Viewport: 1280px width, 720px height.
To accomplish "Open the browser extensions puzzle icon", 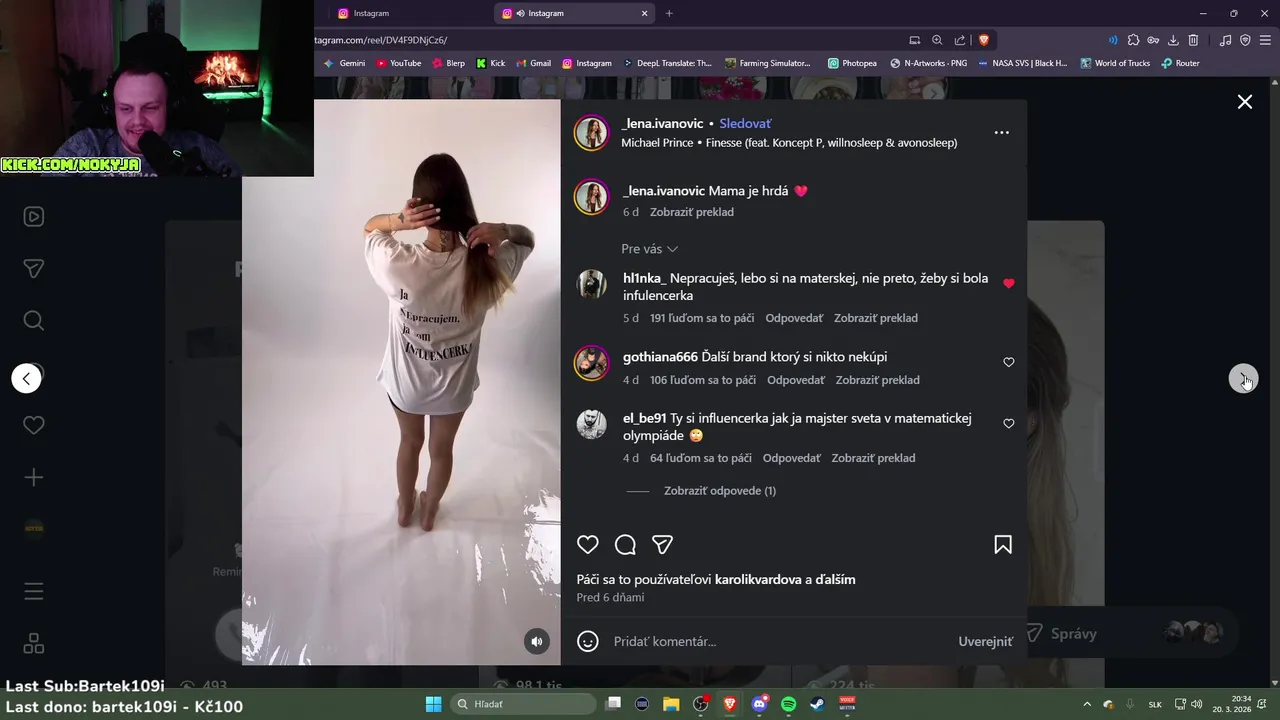I will point(1133,40).
